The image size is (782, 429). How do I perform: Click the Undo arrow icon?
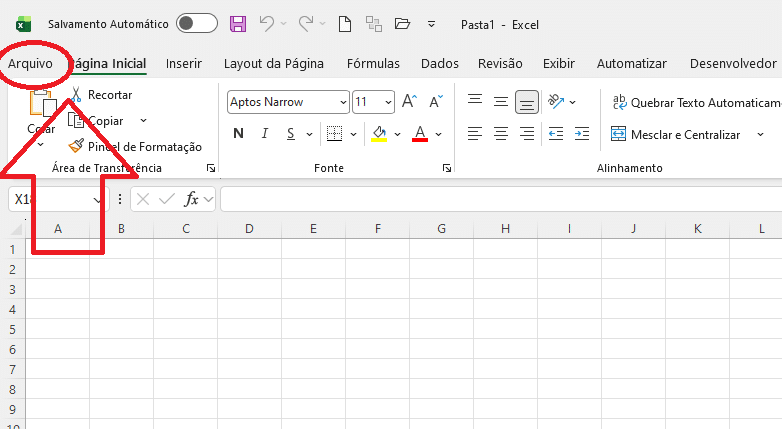(x=267, y=23)
